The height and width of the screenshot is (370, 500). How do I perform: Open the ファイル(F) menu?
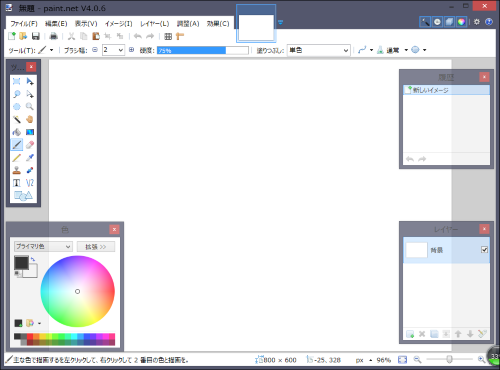(x=24, y=24)
